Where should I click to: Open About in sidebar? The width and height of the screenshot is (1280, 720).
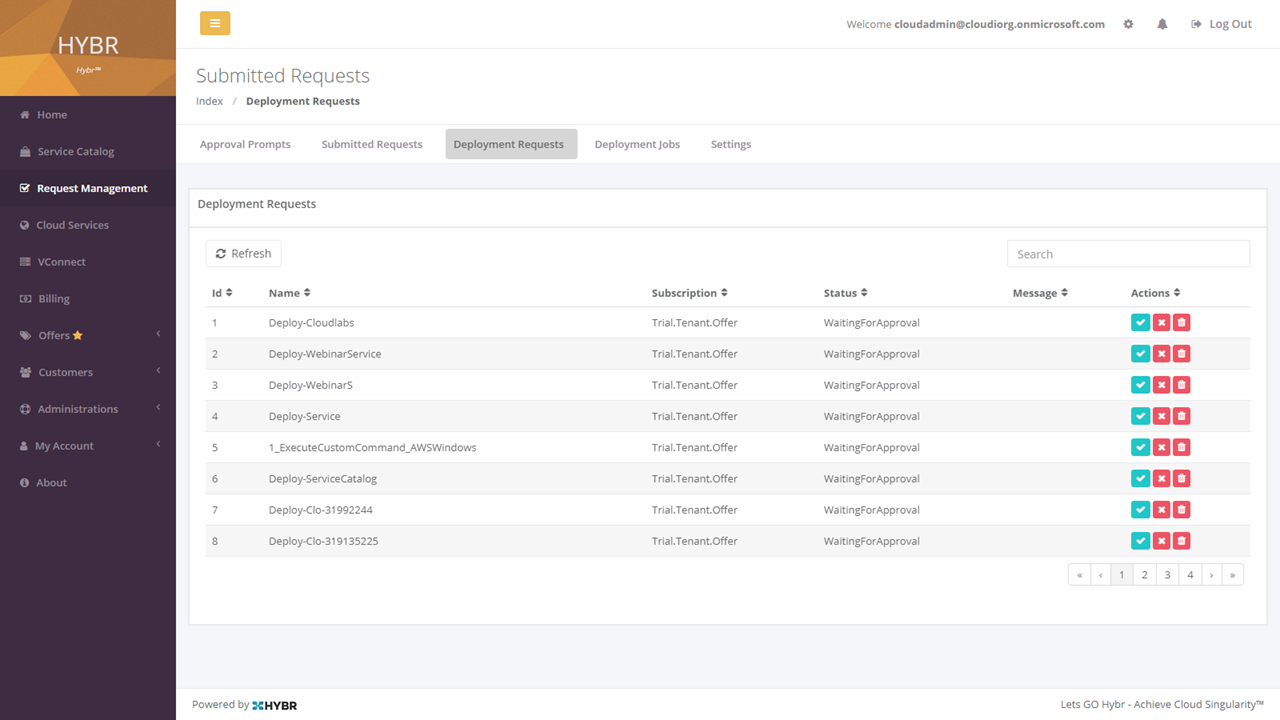click(88, 483)
